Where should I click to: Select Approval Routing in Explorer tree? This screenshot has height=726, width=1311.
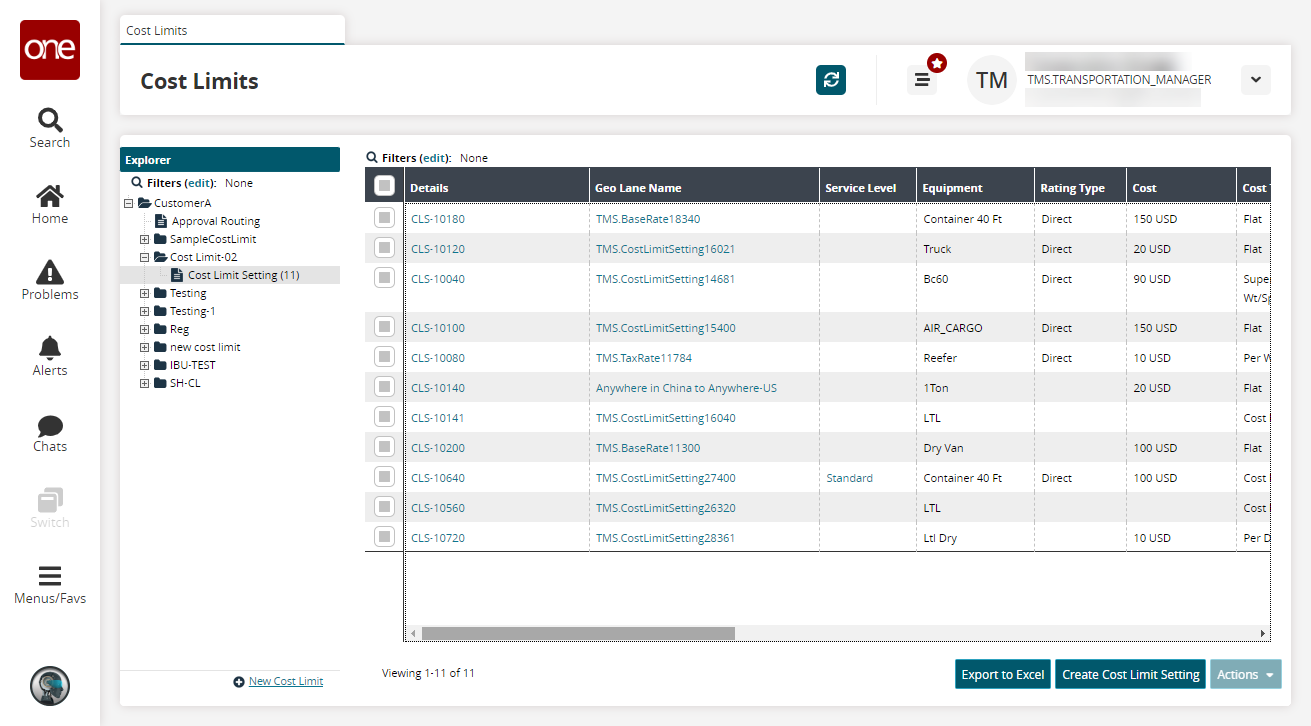pos(215,221)
